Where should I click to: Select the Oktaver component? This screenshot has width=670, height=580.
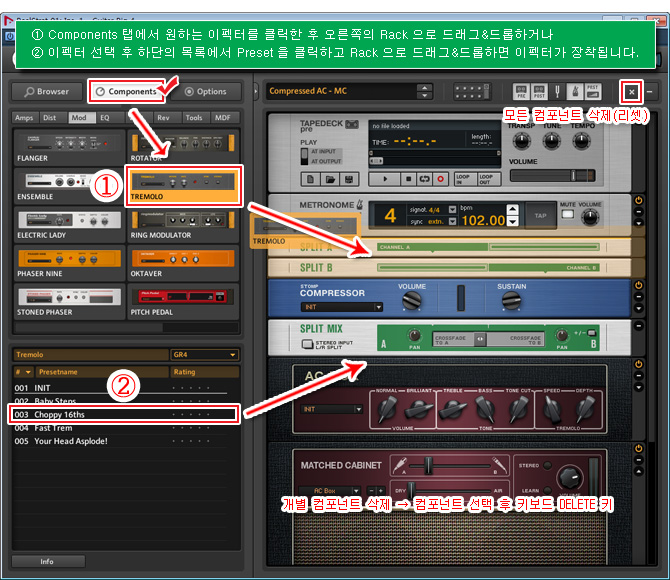[183, 263]
